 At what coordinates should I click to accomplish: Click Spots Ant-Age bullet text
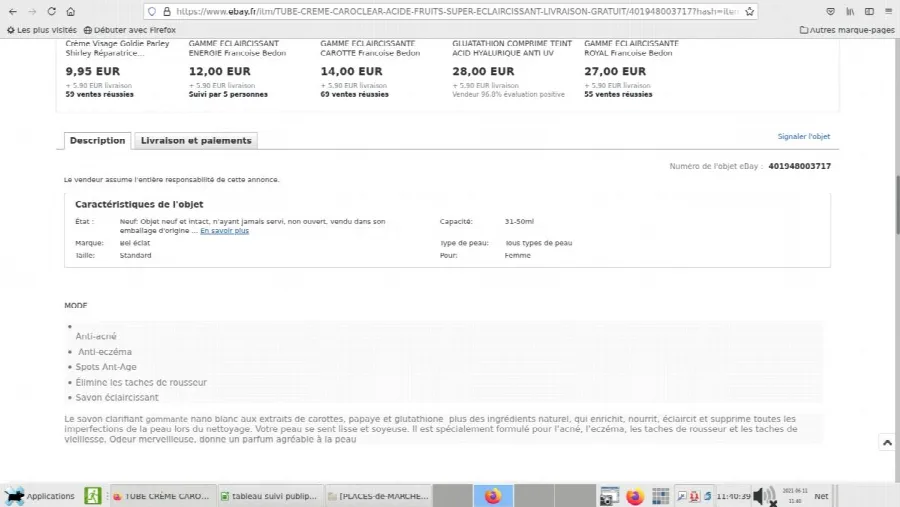106,367
